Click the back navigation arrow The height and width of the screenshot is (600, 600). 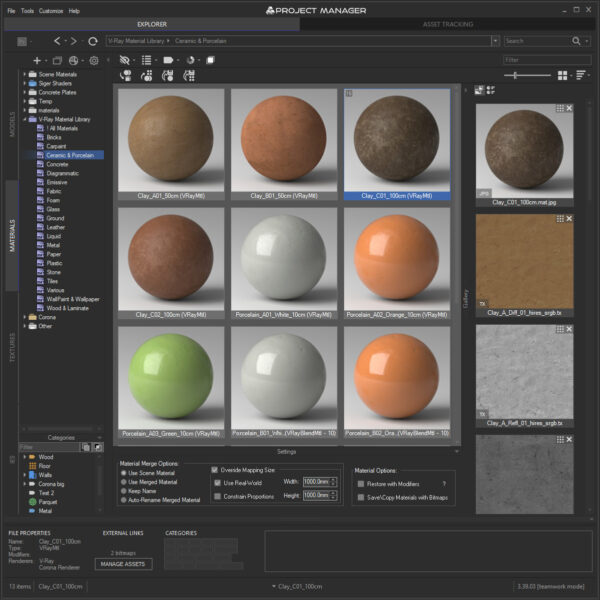(x=57, y=41)
